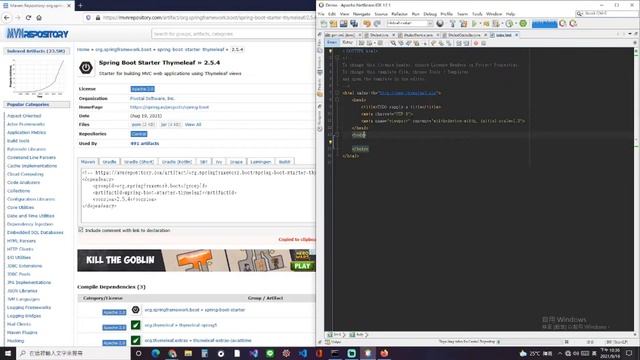This screenshot has width=640, height=360.
Task: Click Build Project hammer icon
Action: [x=453, y=24]
